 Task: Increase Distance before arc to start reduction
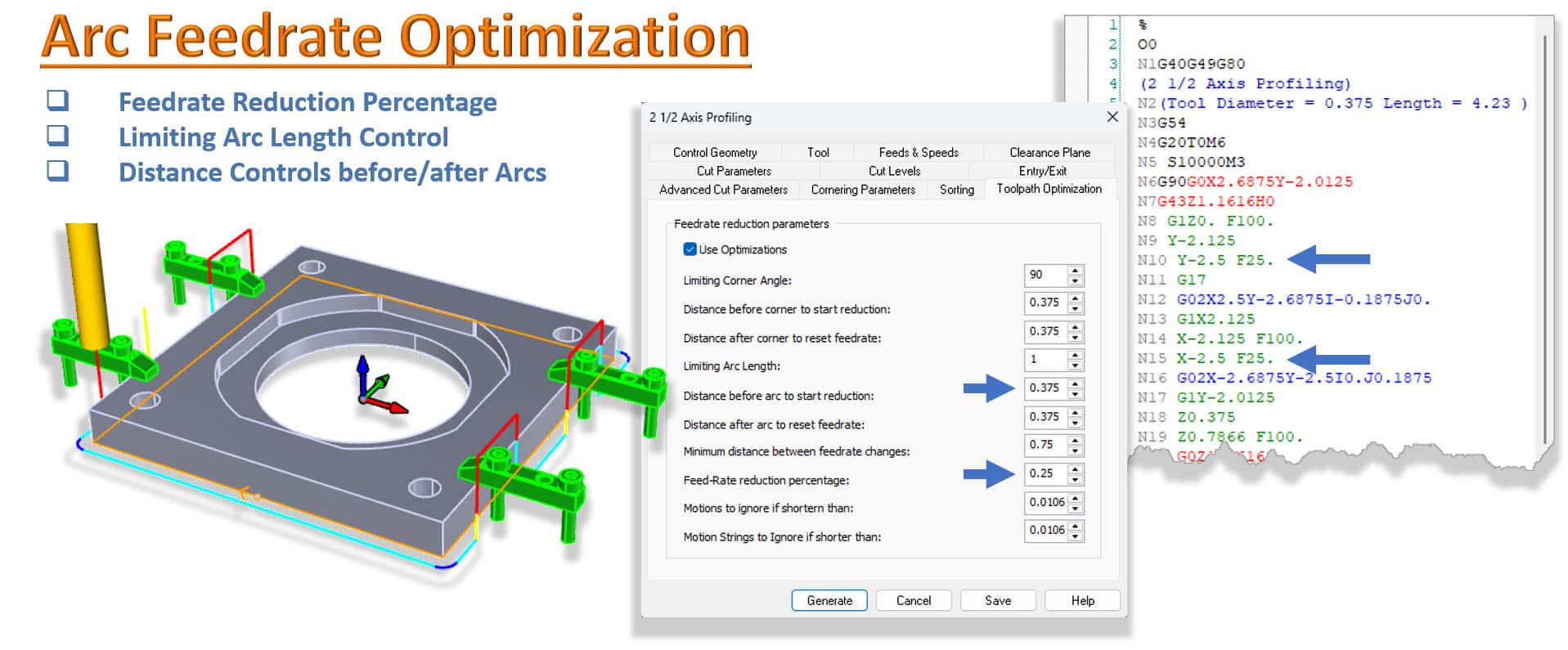[x=1076, y=383]
